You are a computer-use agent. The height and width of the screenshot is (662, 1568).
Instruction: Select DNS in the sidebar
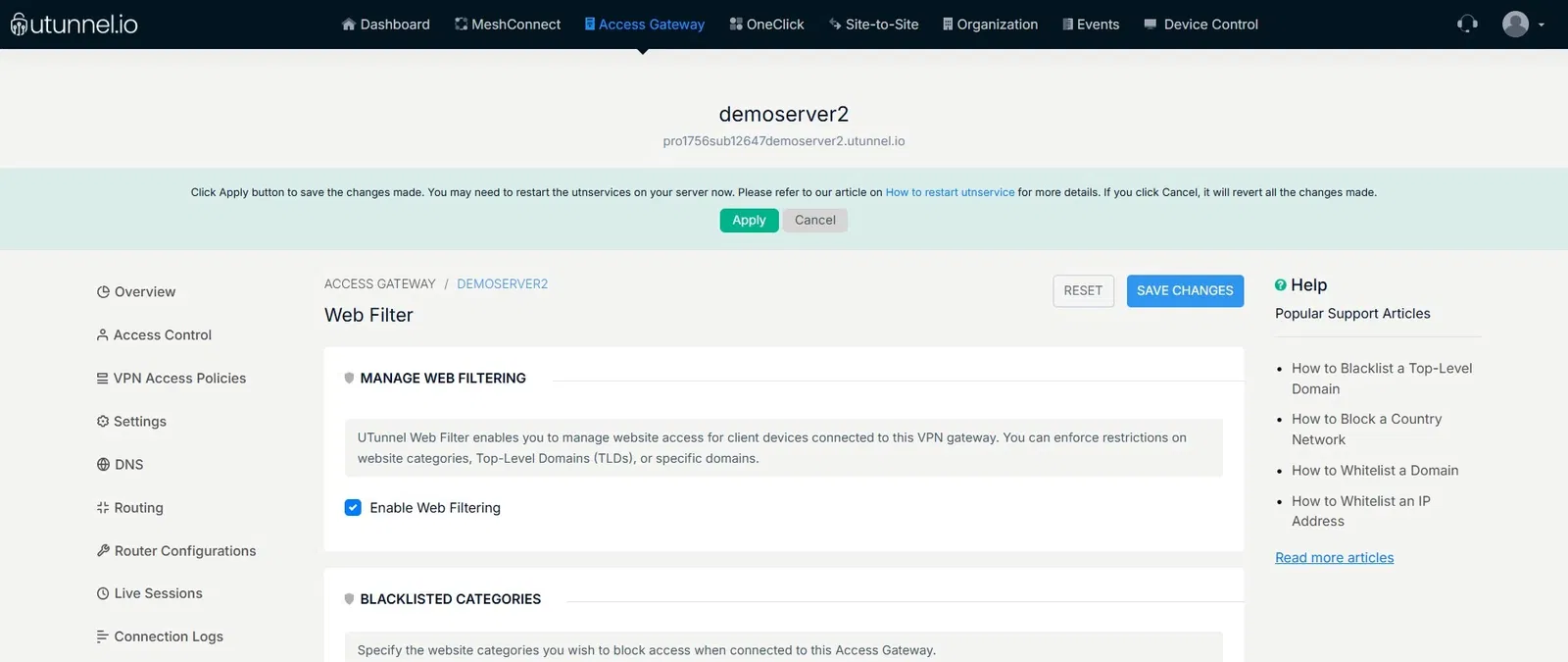pyautogui.click(x=120, y=465)
